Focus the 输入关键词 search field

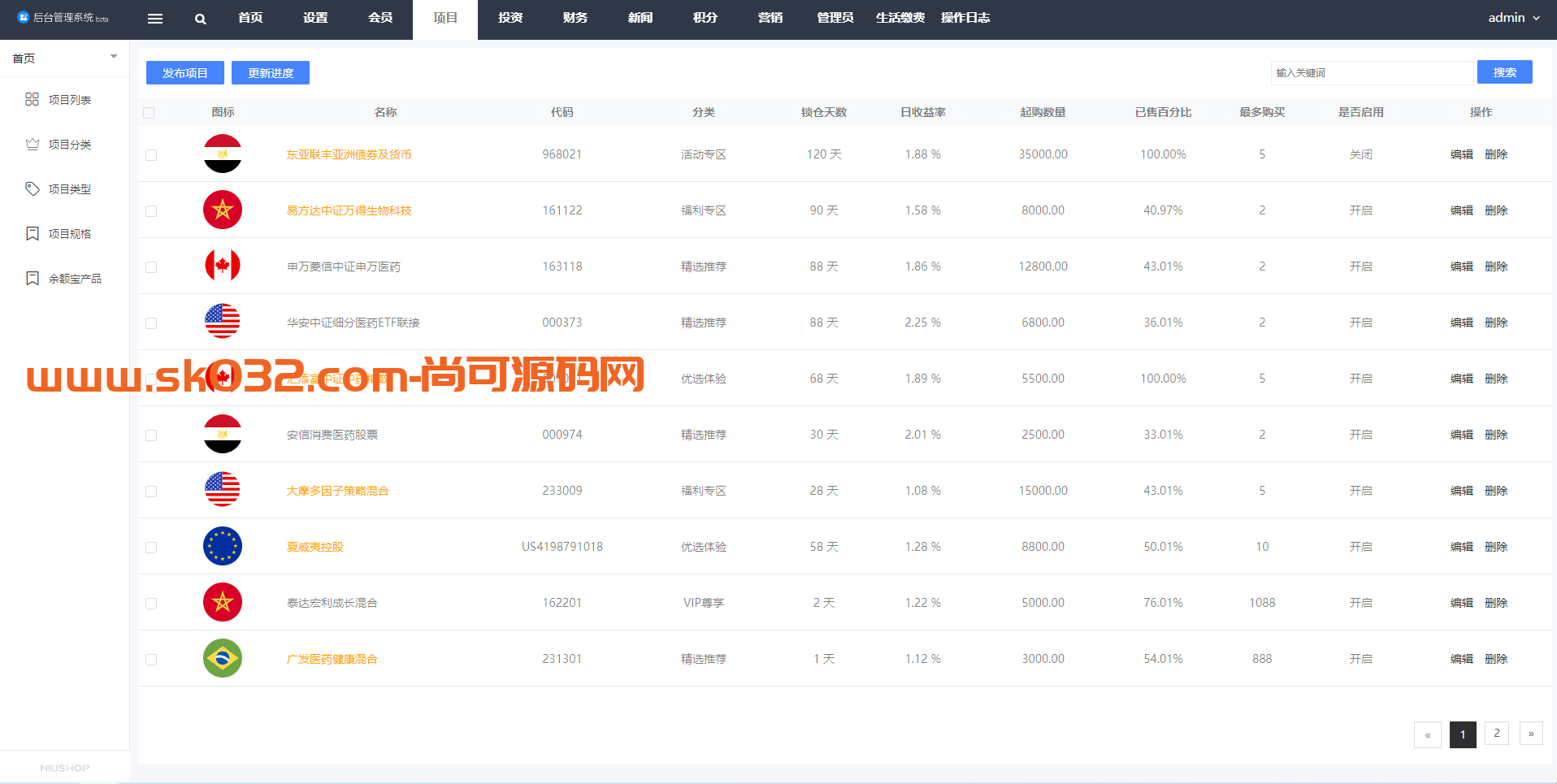click(x=1372, y=72)
